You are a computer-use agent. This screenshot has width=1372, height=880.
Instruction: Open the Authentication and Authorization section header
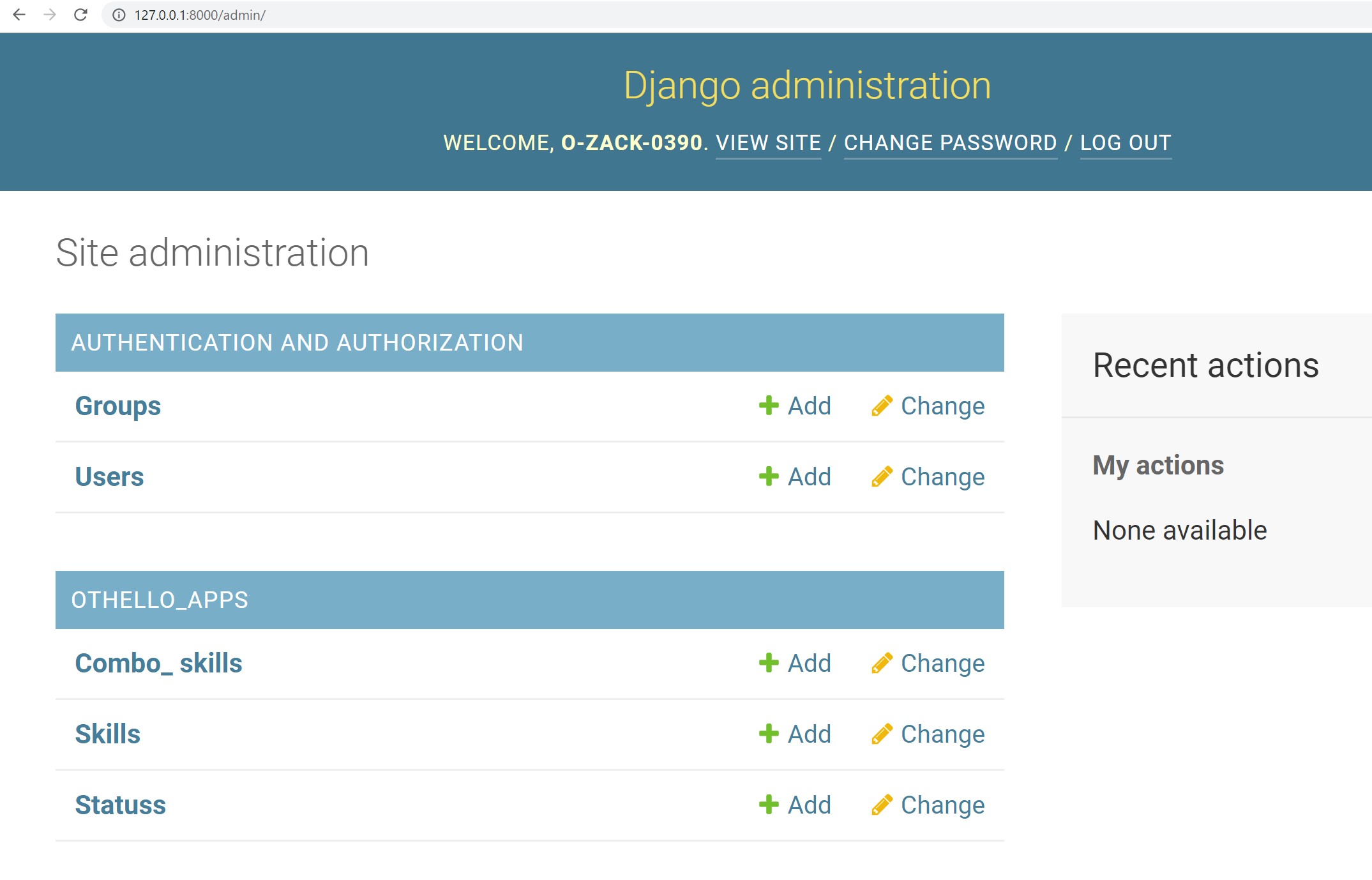click(297, 343)
